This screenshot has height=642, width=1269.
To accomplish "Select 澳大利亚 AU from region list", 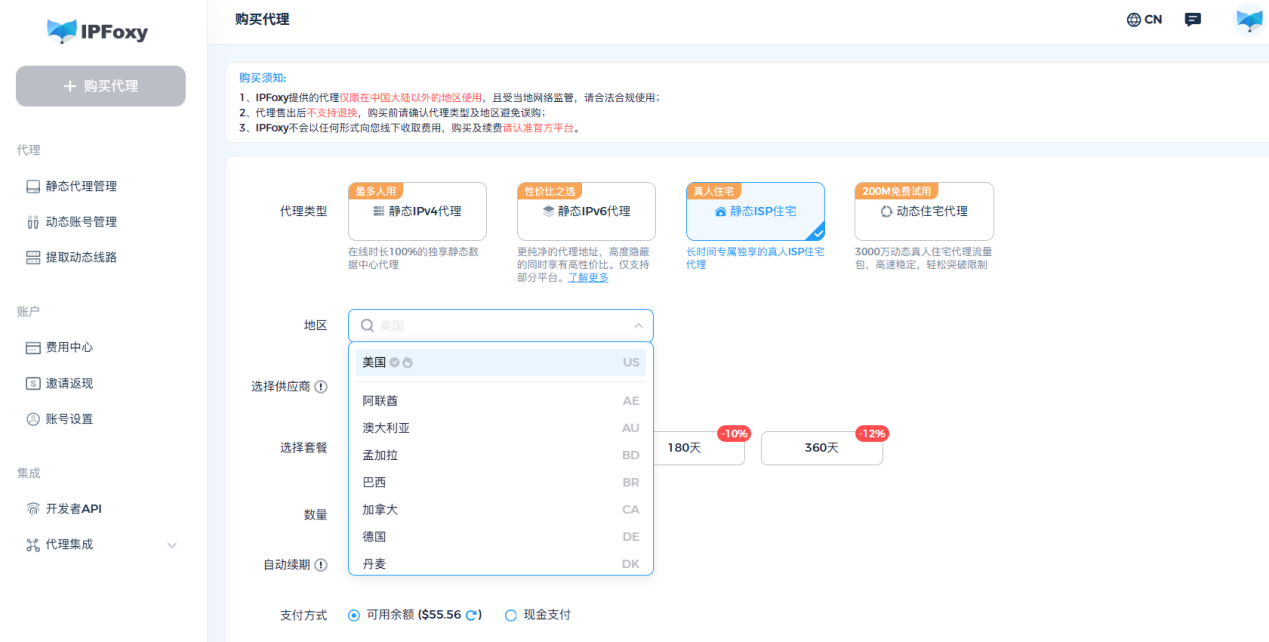I will coord(500,427).
